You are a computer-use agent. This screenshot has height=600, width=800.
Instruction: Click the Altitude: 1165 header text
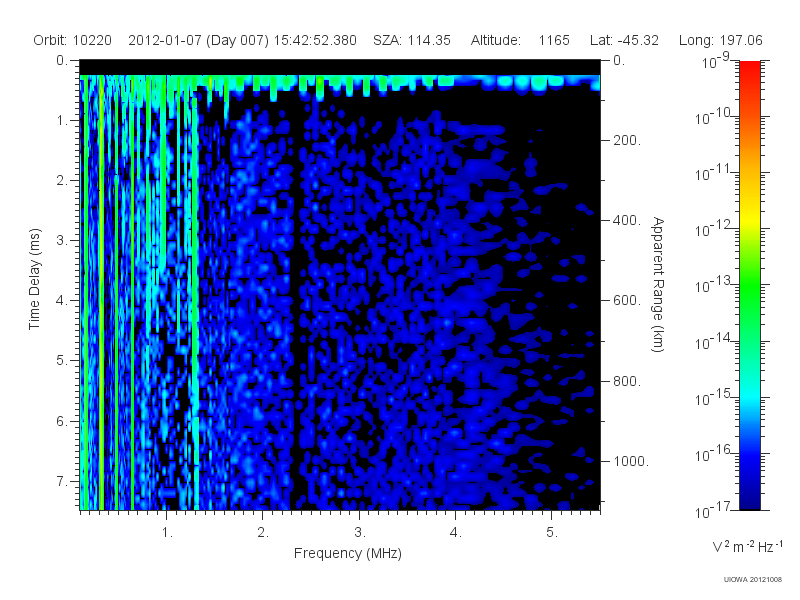point(520,40)
